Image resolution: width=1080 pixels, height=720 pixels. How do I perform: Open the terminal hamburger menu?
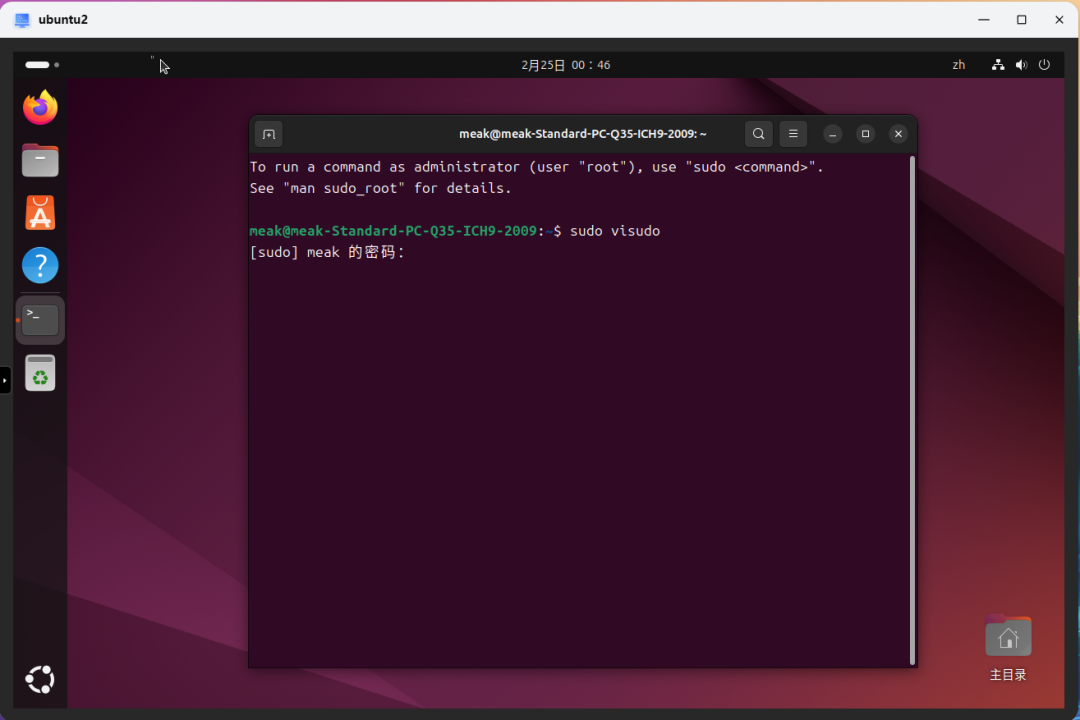pyautogui.click(x=792, y=134)
